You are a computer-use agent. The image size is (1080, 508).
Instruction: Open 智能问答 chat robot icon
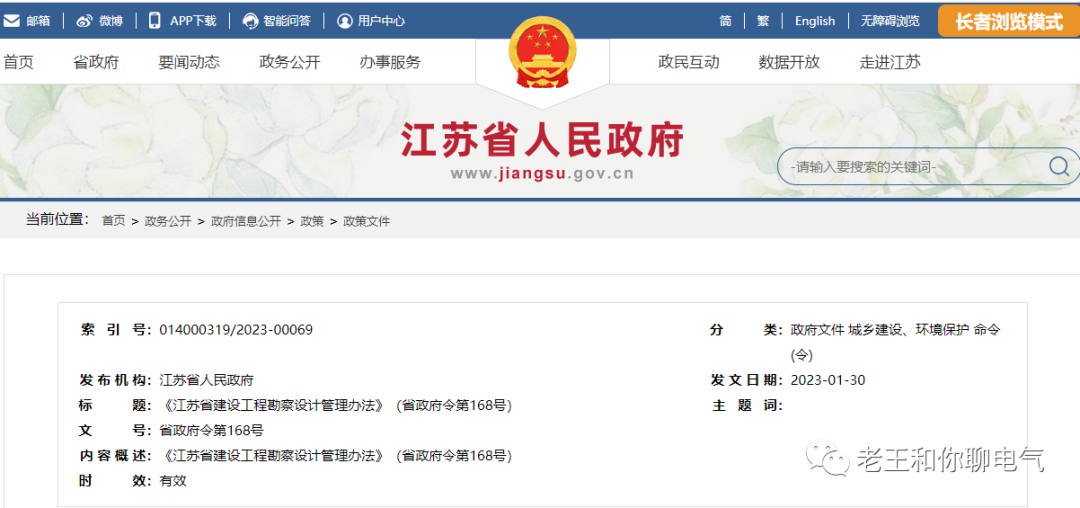(x=250, y=20)
